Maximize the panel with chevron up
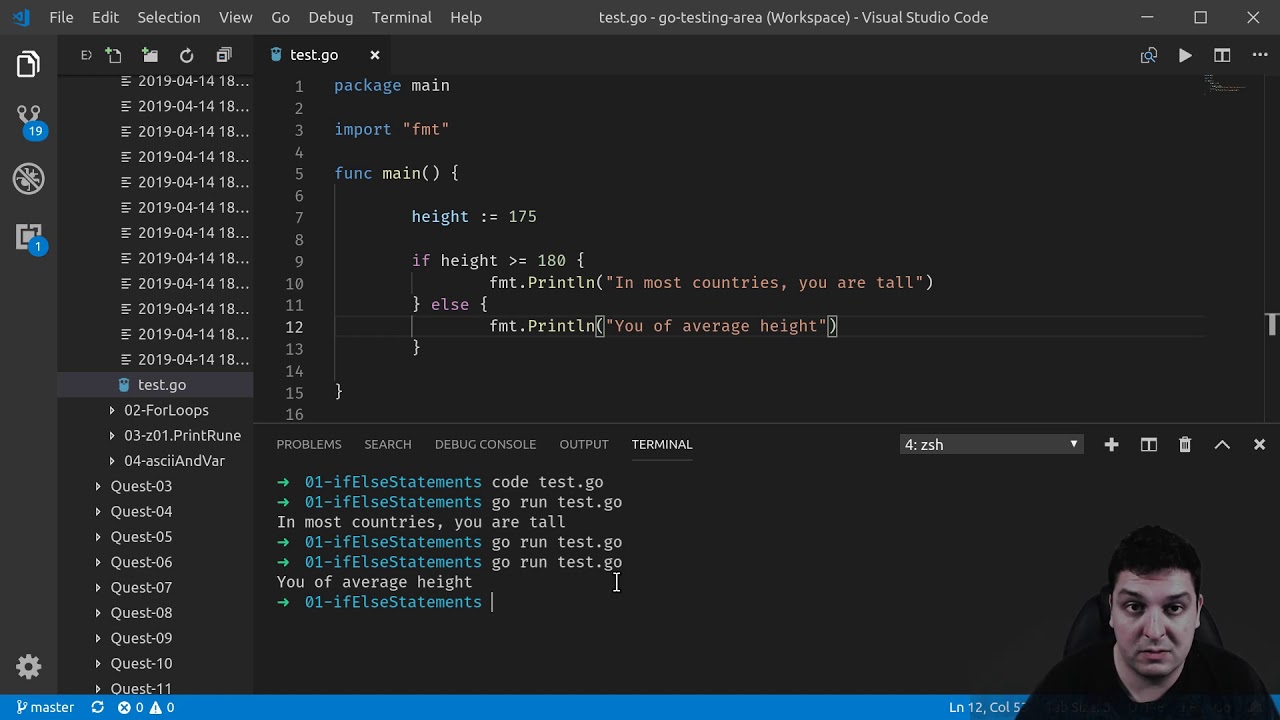Viewport: 1280px width, 720px height. (1222, 445)
